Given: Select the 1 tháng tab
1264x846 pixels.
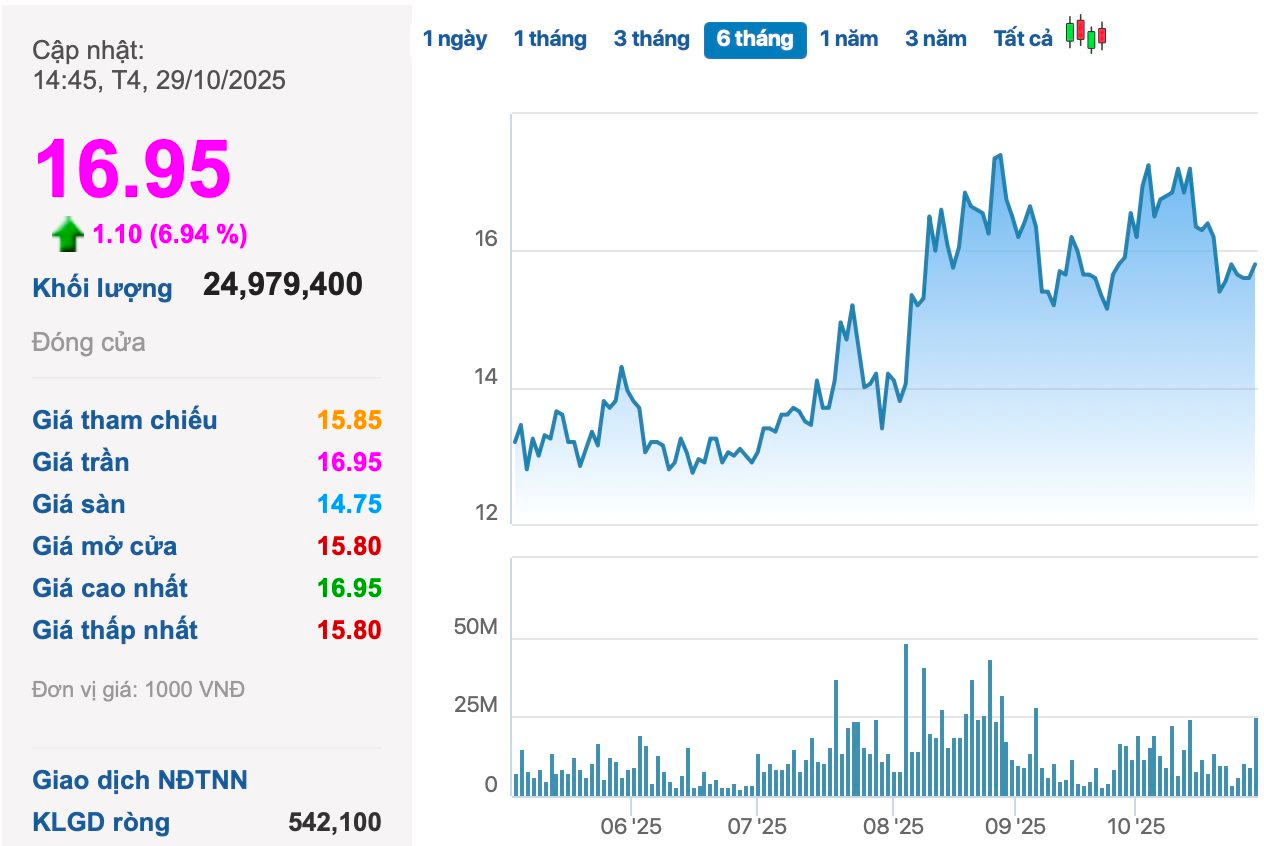Looking at the screenshot, I should (x=550, y=39).
